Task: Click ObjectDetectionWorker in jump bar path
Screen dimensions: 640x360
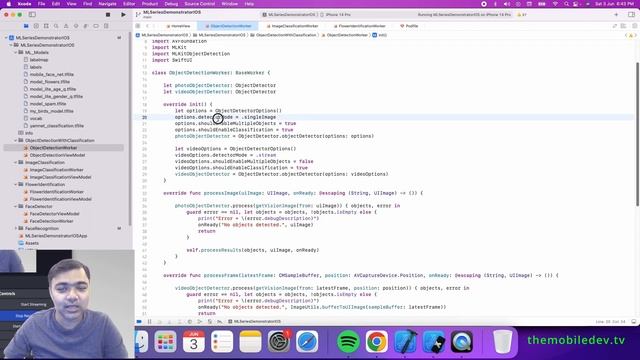Action: 345,35
